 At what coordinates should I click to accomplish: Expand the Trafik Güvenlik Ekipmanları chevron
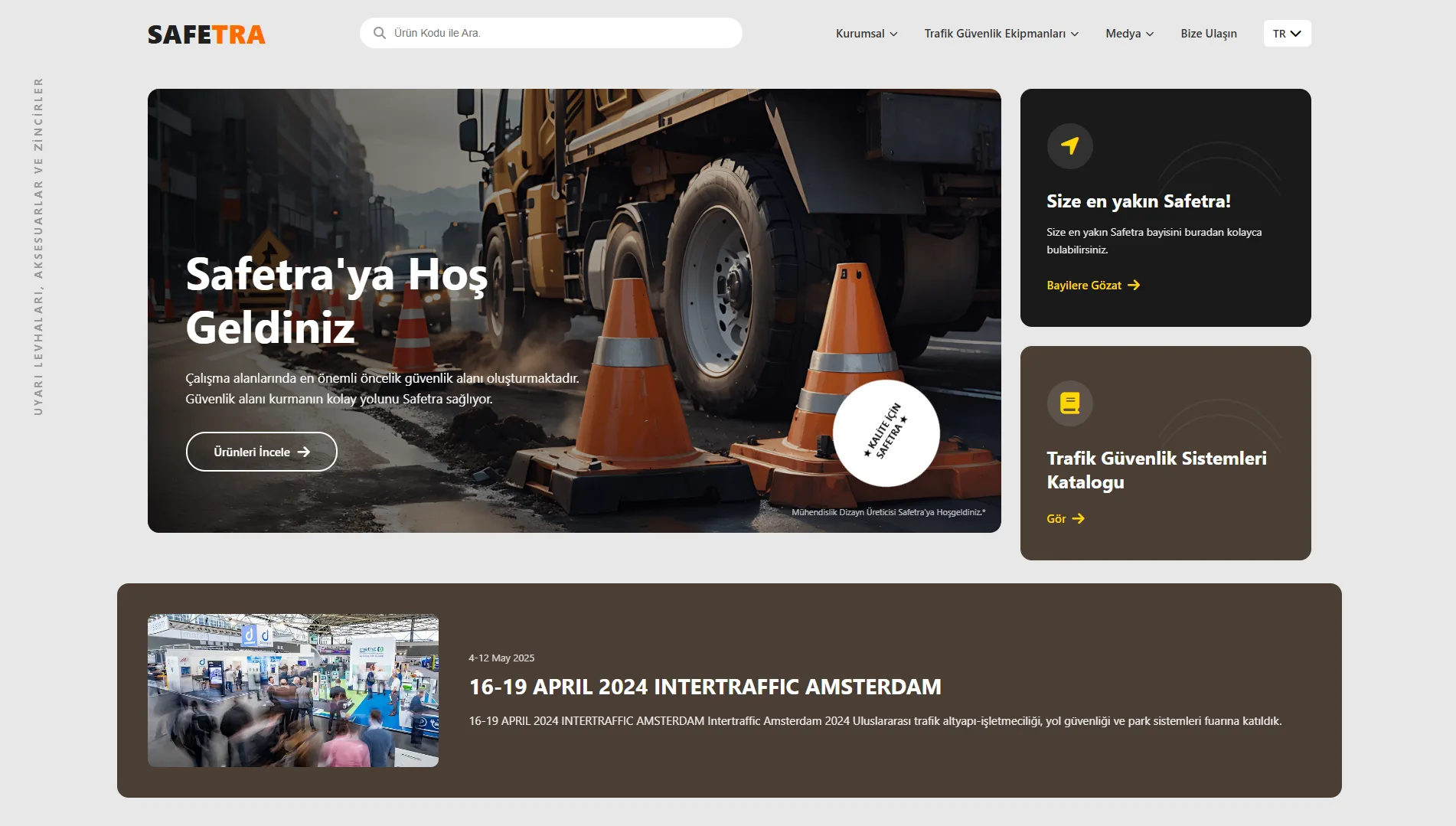tap(1075, 34)
